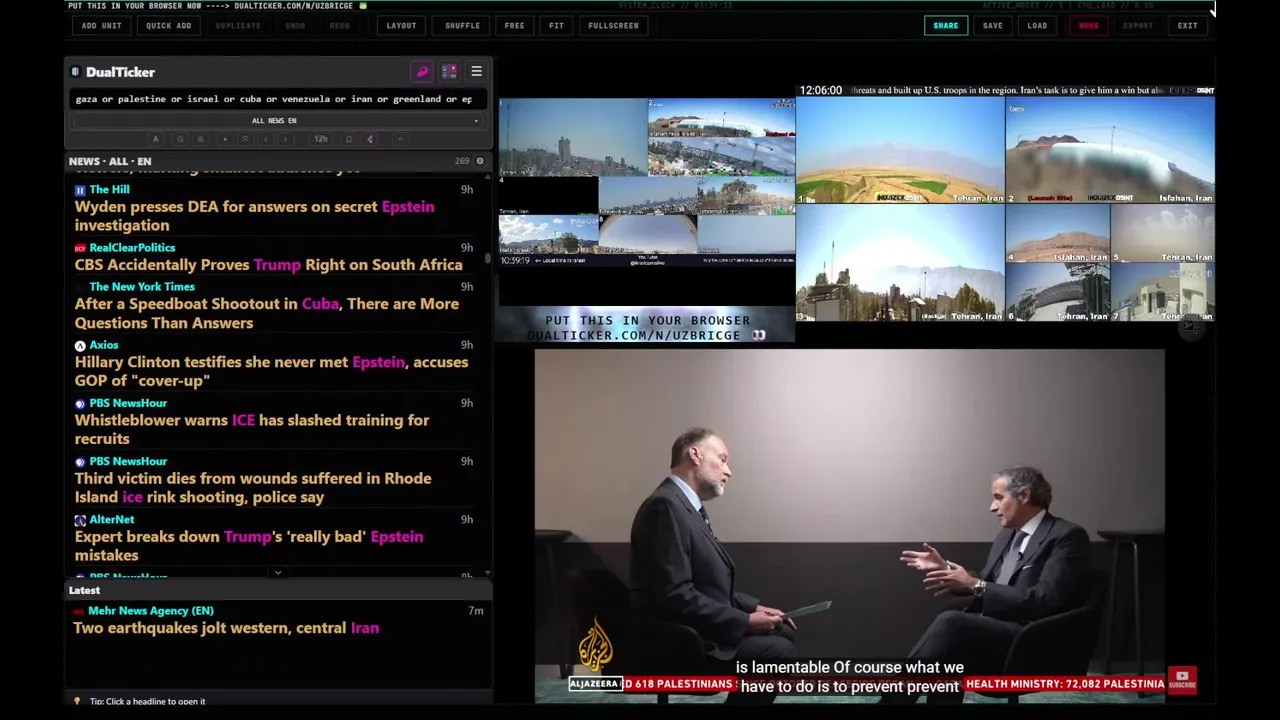1280x720 pixels.
Task: Click SHUFFLE in the top toolbar
Action: 462,25
